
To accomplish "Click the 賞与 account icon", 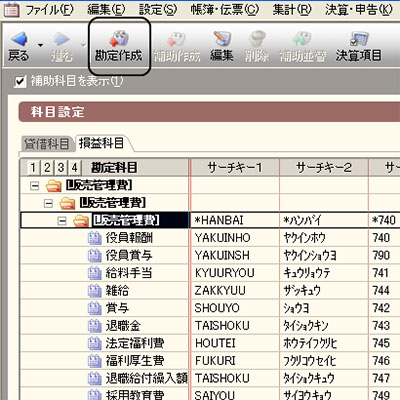I will [x=95, y=309].
